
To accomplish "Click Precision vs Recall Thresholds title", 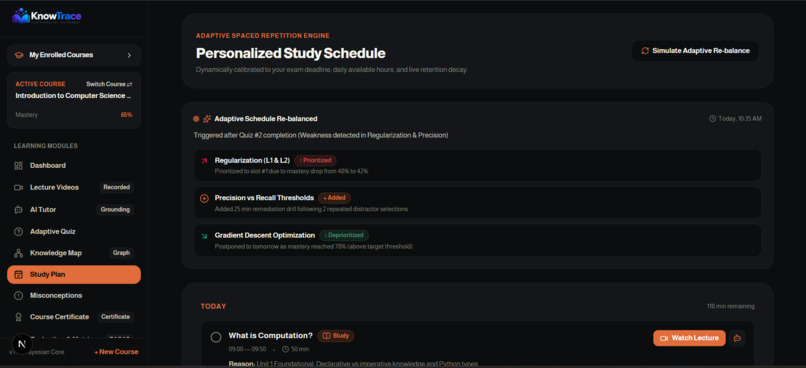I will [264, 198].
